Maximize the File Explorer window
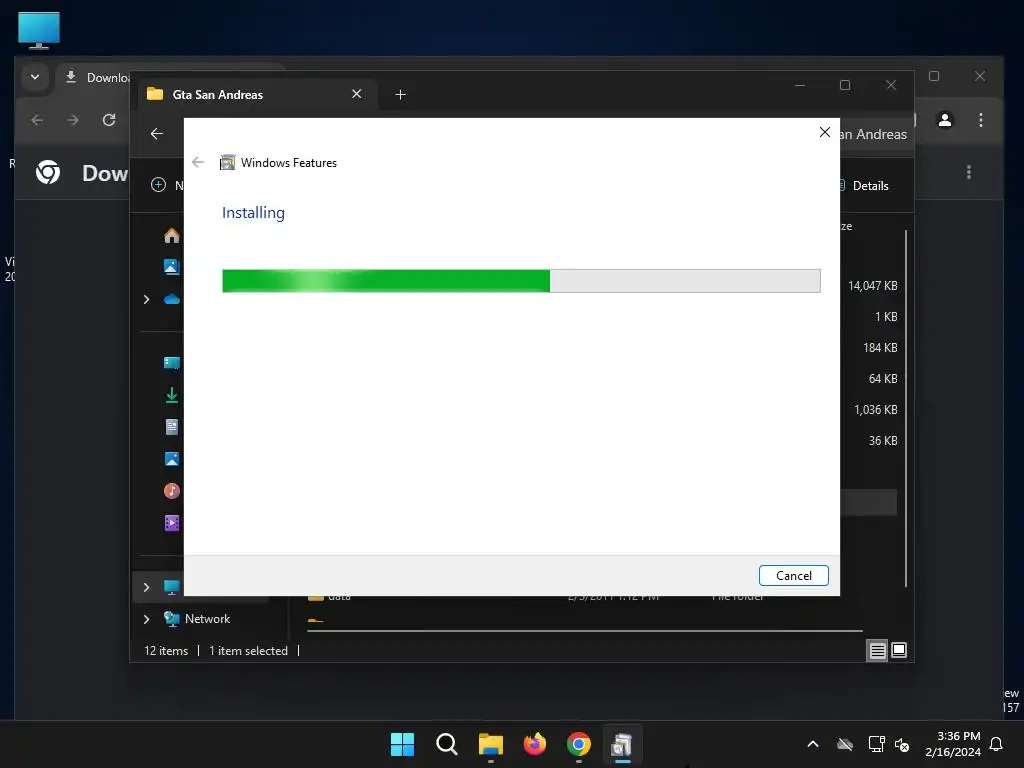 tap(845, 86)
